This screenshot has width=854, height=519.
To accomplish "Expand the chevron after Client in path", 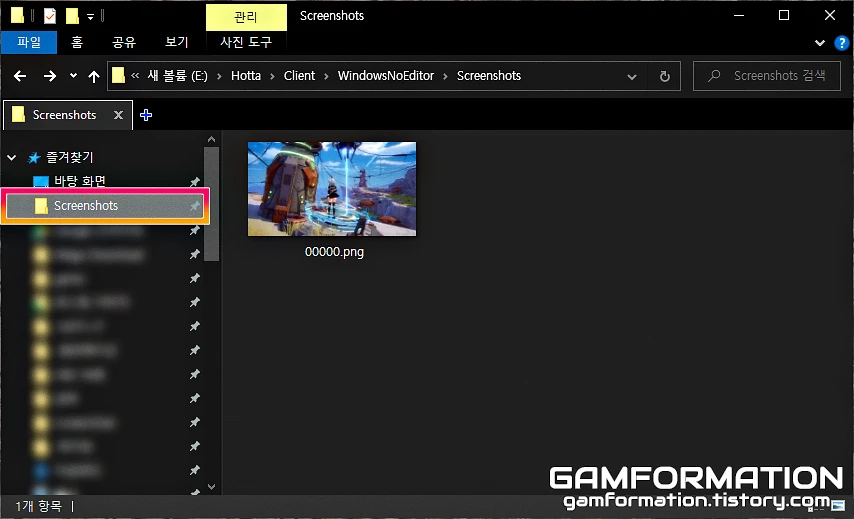I will [x=326, y=76].
